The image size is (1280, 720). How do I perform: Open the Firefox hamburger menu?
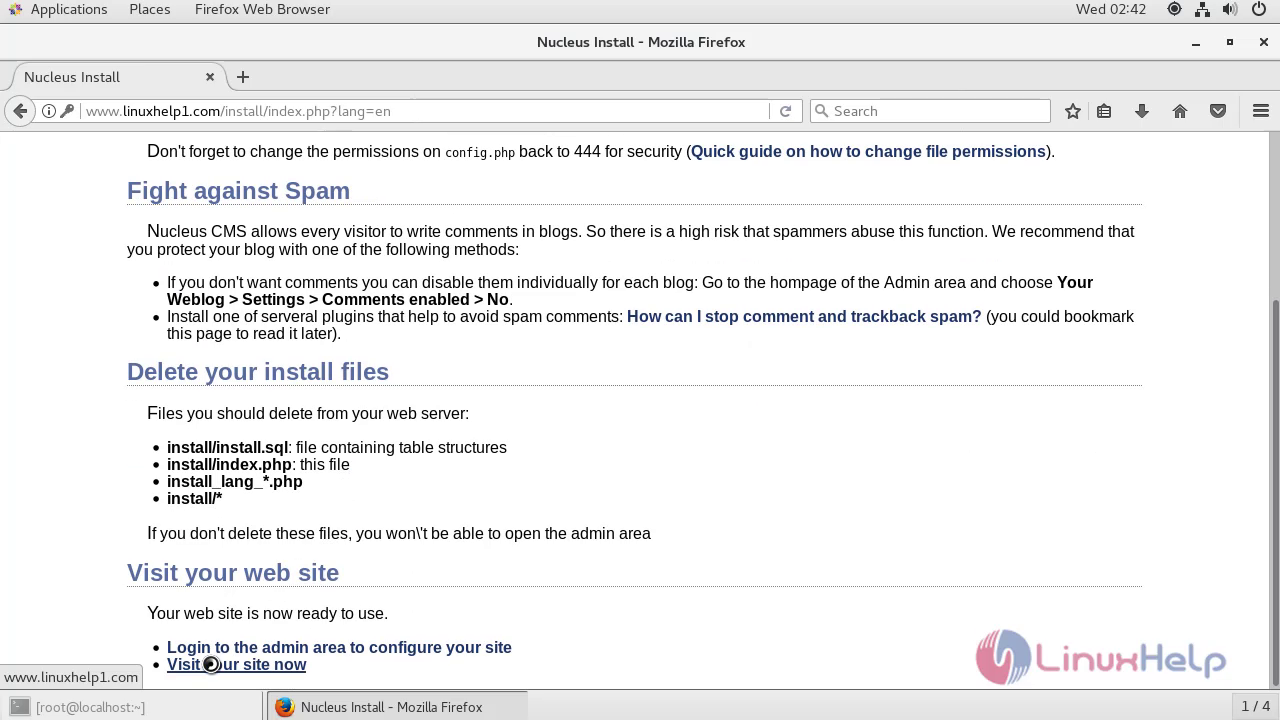1260,111
